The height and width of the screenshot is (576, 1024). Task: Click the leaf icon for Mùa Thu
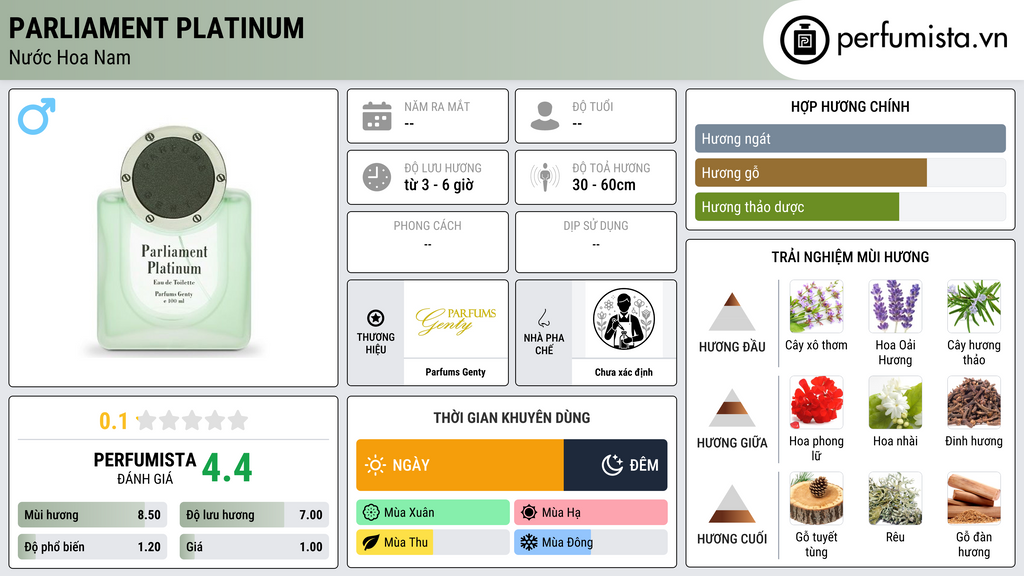[371, 542]
